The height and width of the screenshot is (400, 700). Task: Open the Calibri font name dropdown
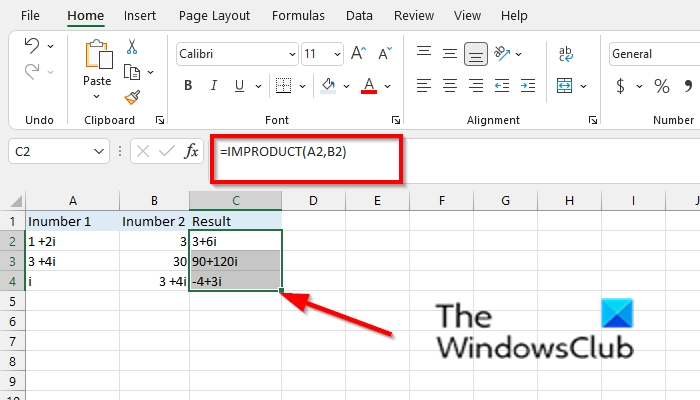click(x=292, y=54)
